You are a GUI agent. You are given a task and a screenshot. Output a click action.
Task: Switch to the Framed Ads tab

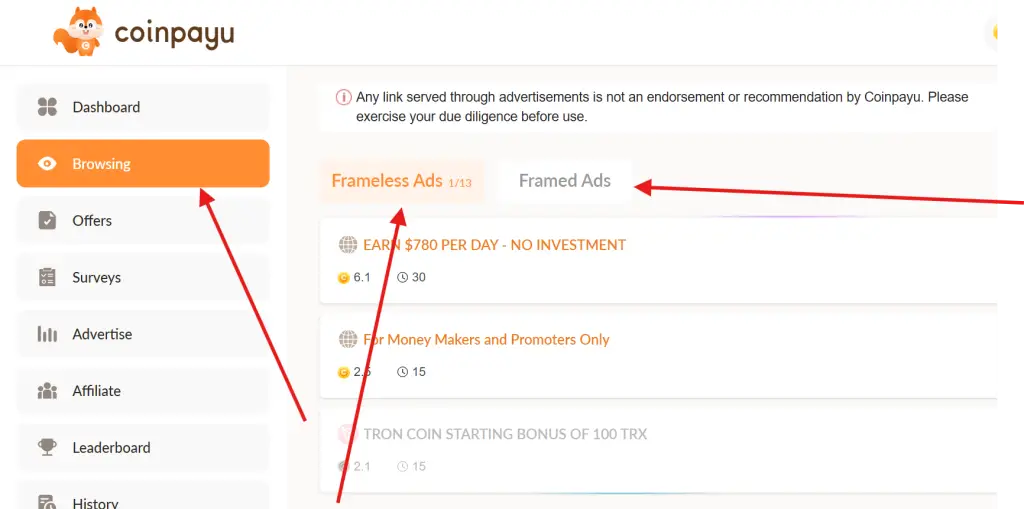click(564, 181)
